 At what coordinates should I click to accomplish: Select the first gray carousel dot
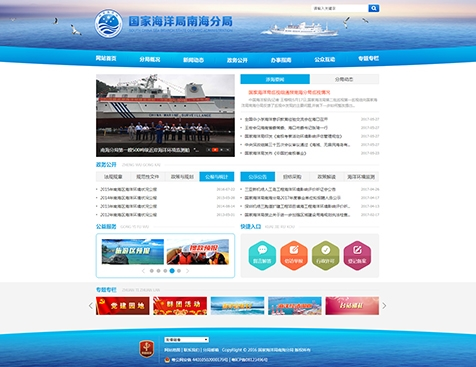[152, 271]
